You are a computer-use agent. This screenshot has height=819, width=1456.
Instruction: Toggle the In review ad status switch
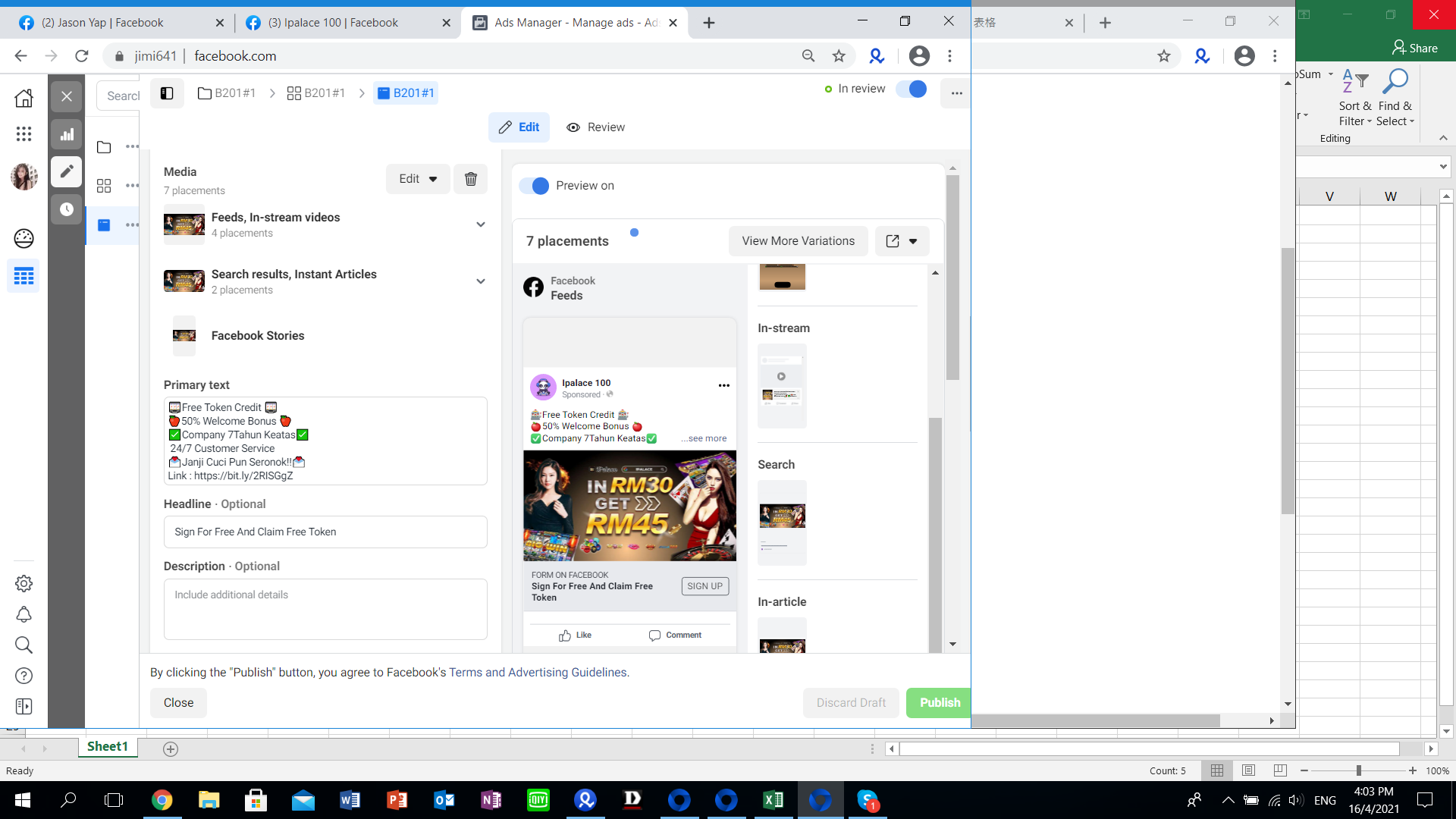pos(911,89)
